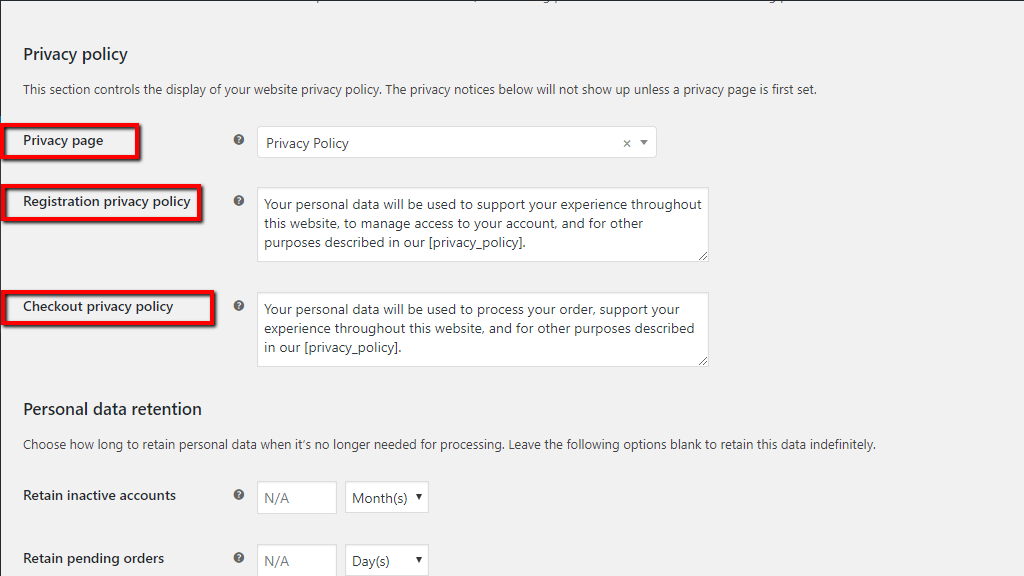The height and width of the screenshot is (576, 1024).
Task: Click the help icon beside Privacy page
Action: (x=238, y=141)
